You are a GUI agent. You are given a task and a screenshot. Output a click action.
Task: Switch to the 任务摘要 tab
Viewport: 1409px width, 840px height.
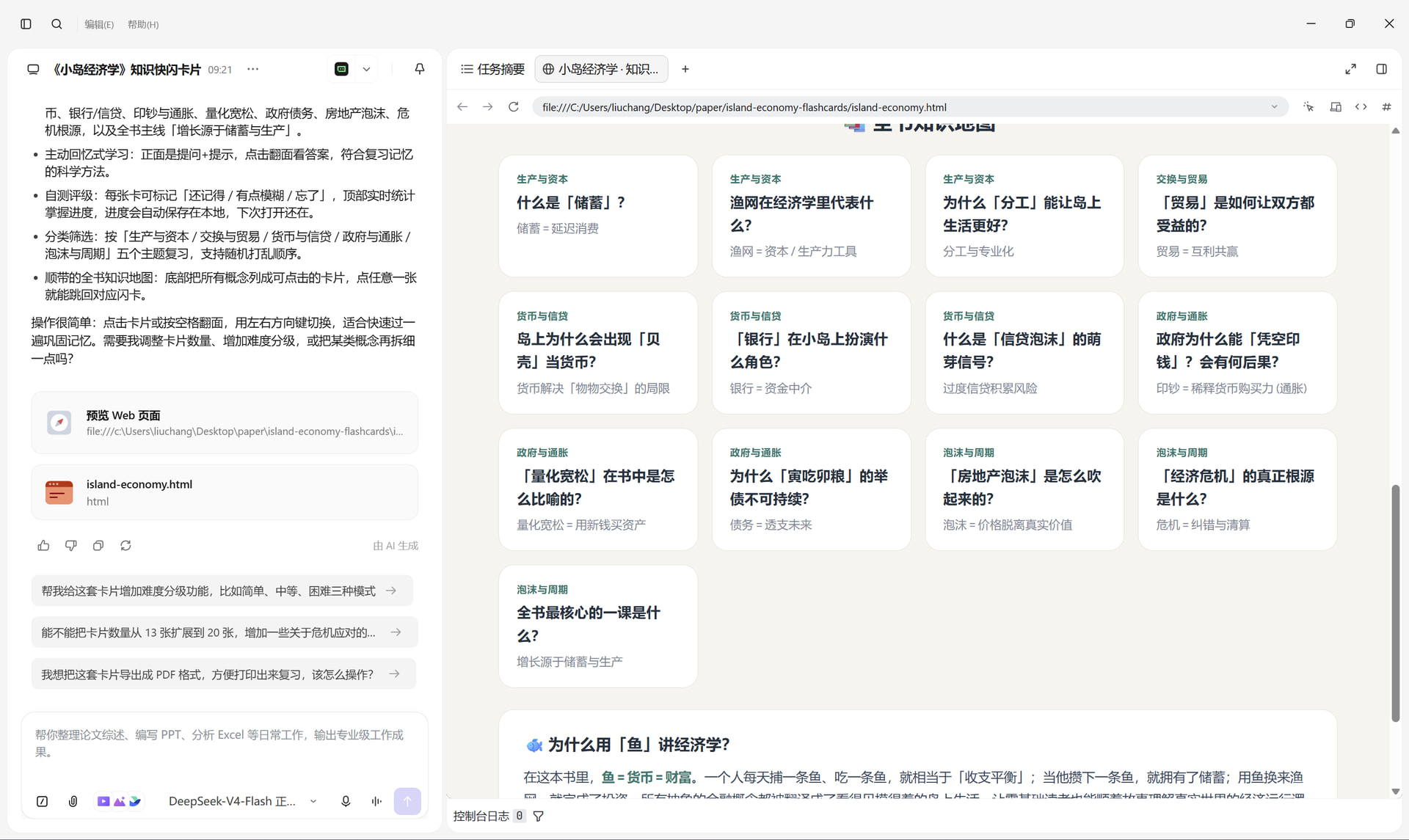[492, 69]
